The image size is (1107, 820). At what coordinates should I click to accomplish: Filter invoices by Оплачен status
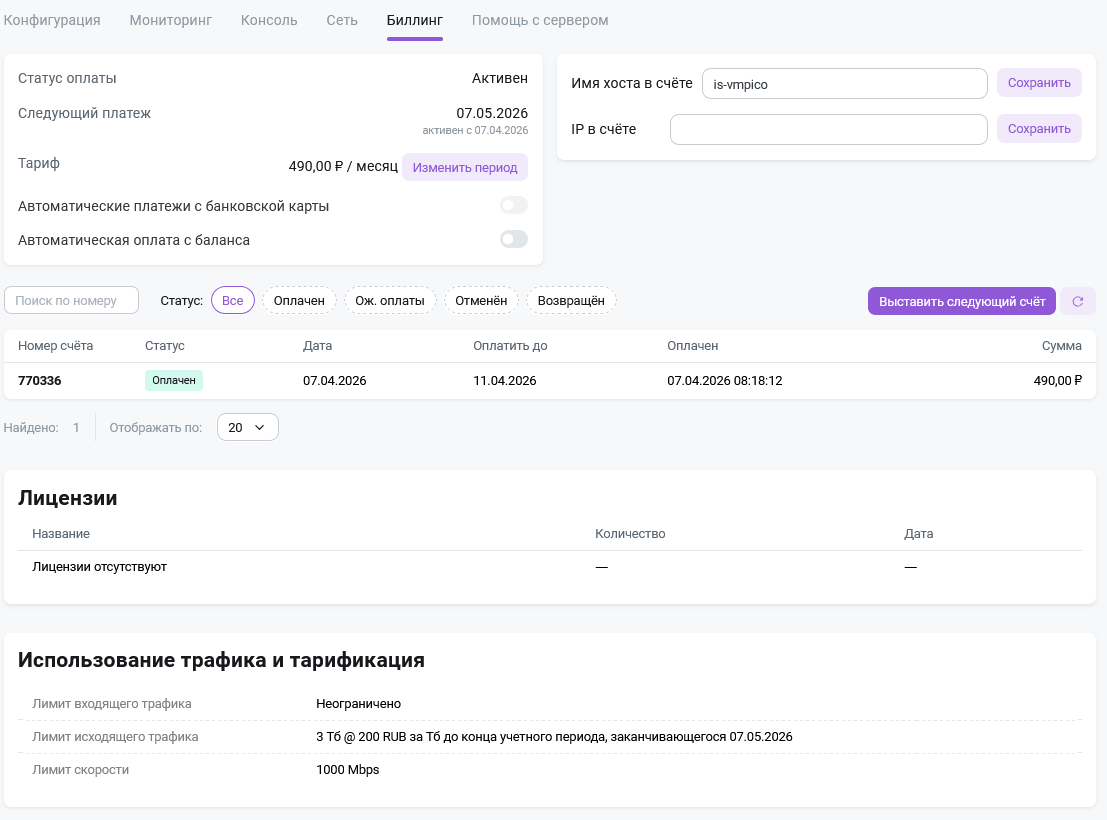(x=299, y=301)
